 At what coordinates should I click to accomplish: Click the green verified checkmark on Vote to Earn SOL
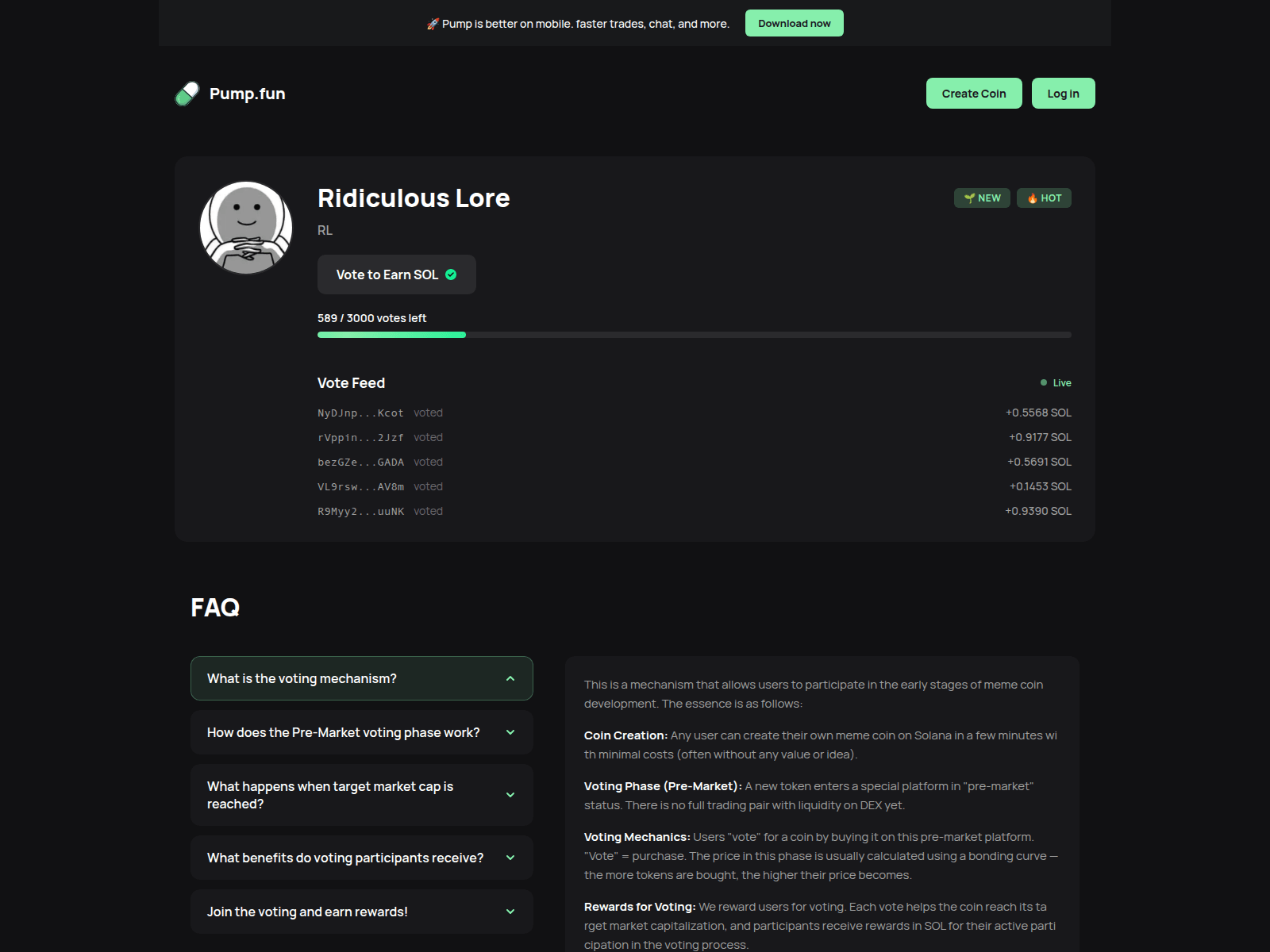click(x=451, y=274)
